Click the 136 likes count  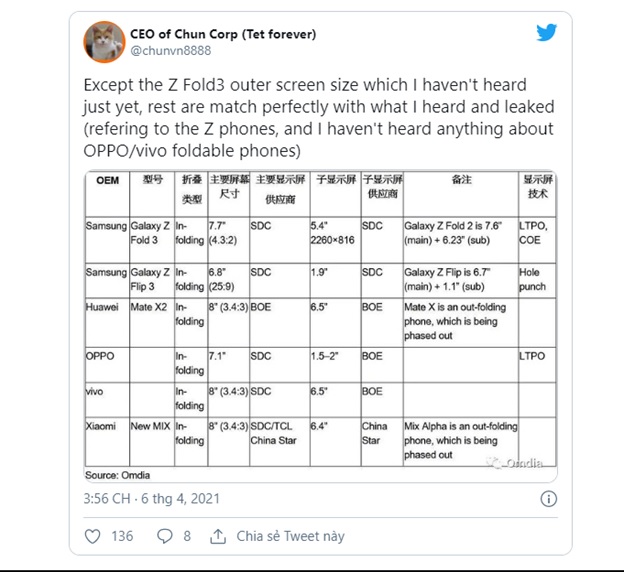click(x=122, y=536)
